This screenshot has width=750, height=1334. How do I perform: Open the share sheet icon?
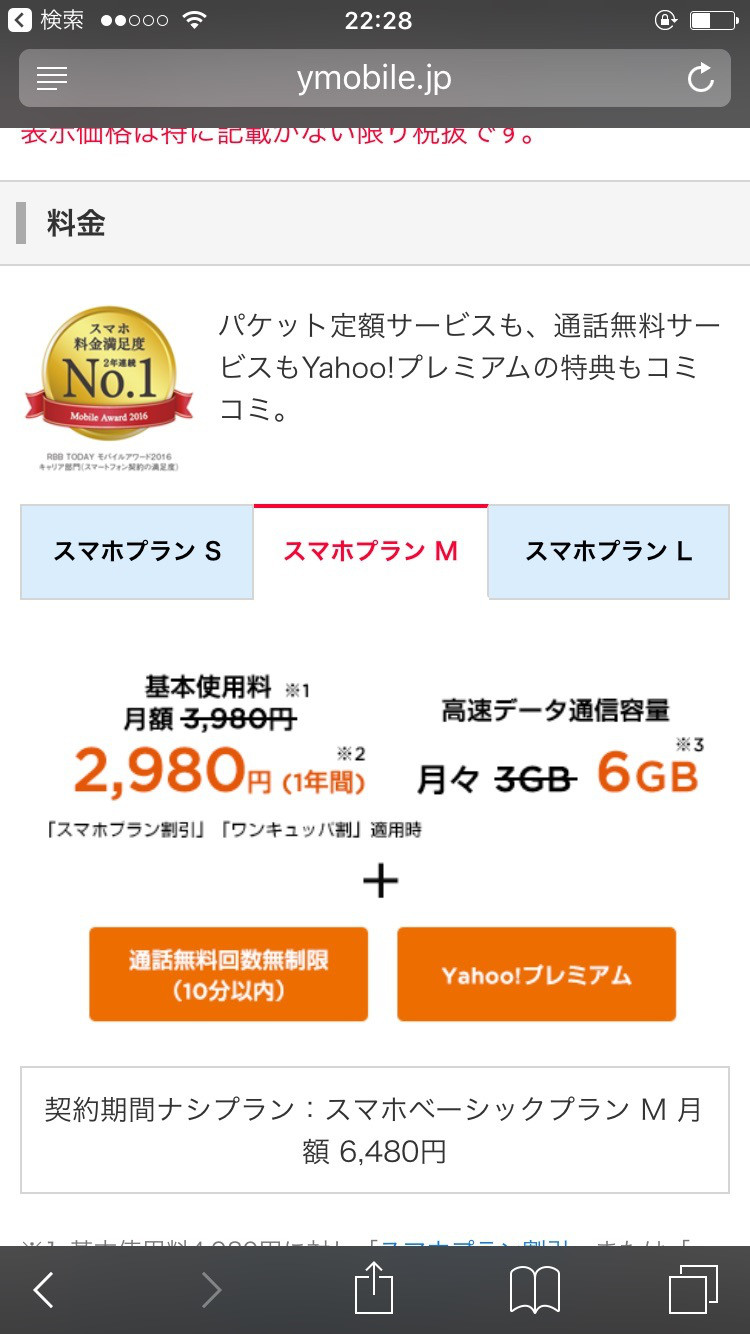point(374,1288)
